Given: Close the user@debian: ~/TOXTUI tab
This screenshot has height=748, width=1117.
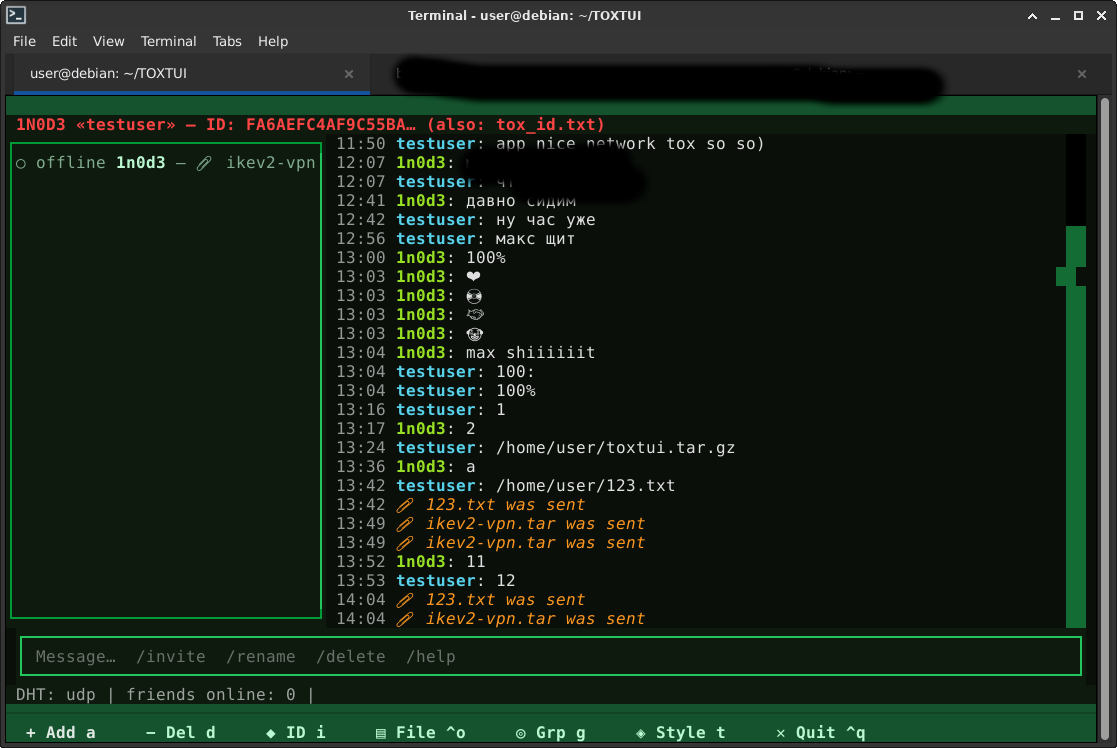Looking at the screenshot, I should tap(349, 74).
